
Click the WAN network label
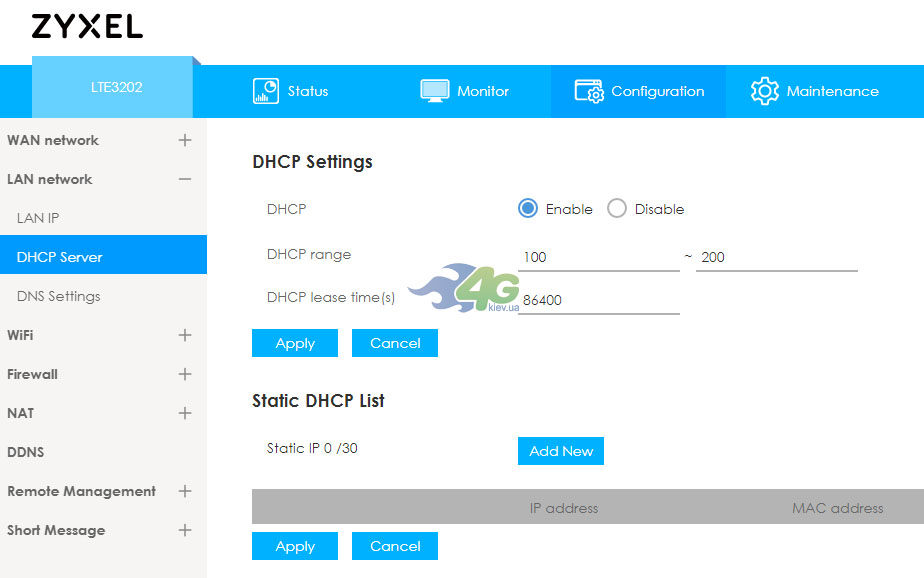click(53, 140)
